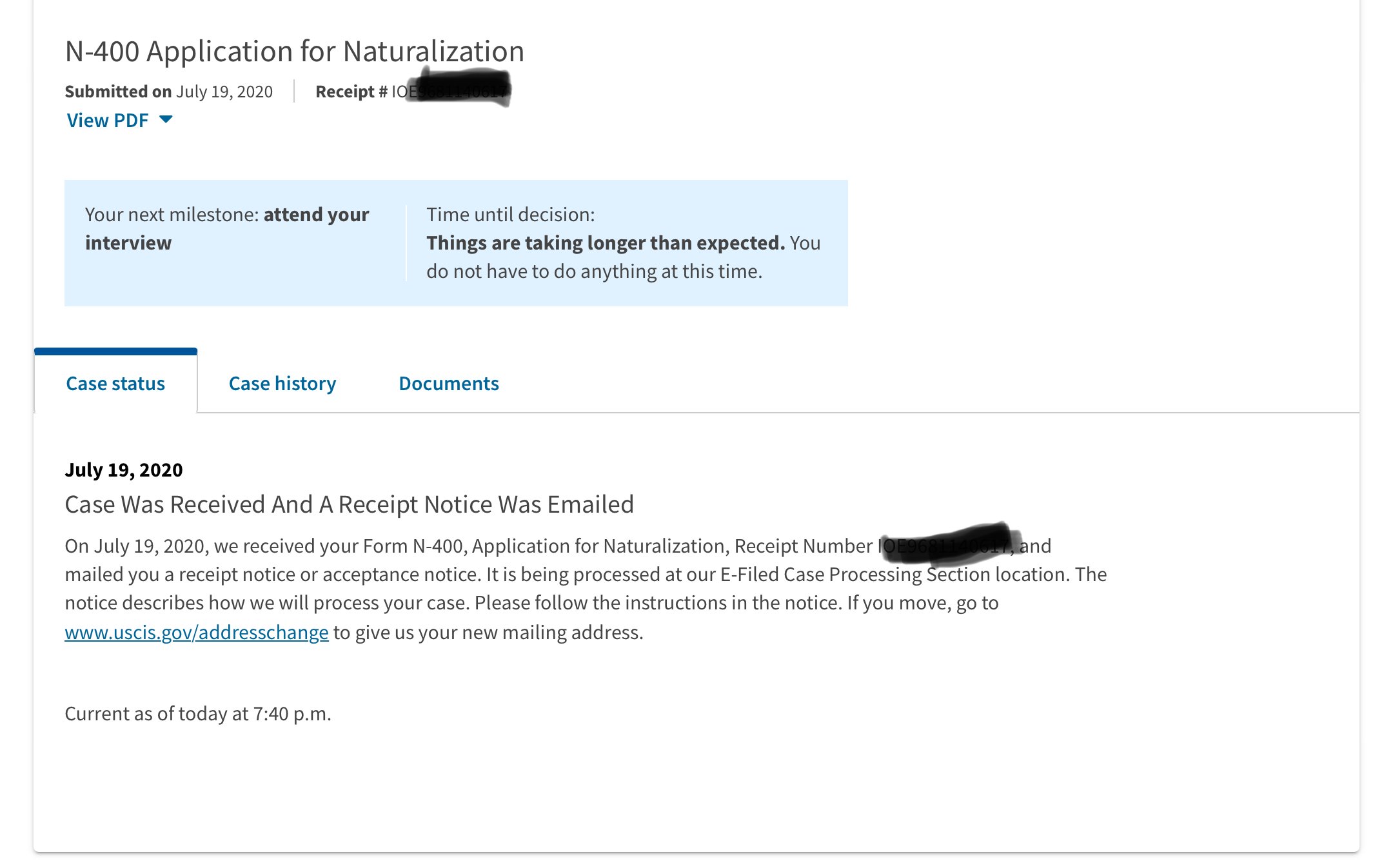The image size is (1393, 868).
Task: Click the 'Time until decision' label
Action: pyautogui.click(x=511, y=214)
